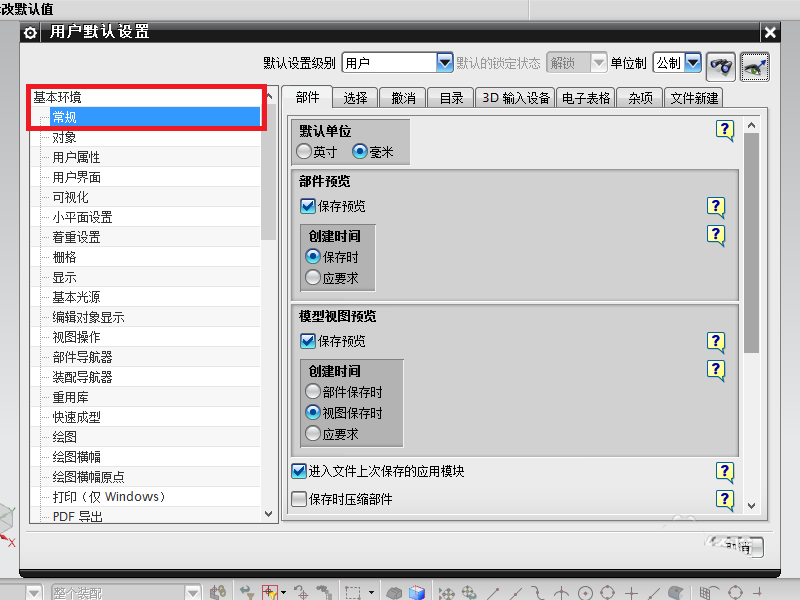The image size is (800, 600).
Task: Open the 默认设置级别 dropdown showing 用户
Action: pyautogui.click(x=443, y=61)
